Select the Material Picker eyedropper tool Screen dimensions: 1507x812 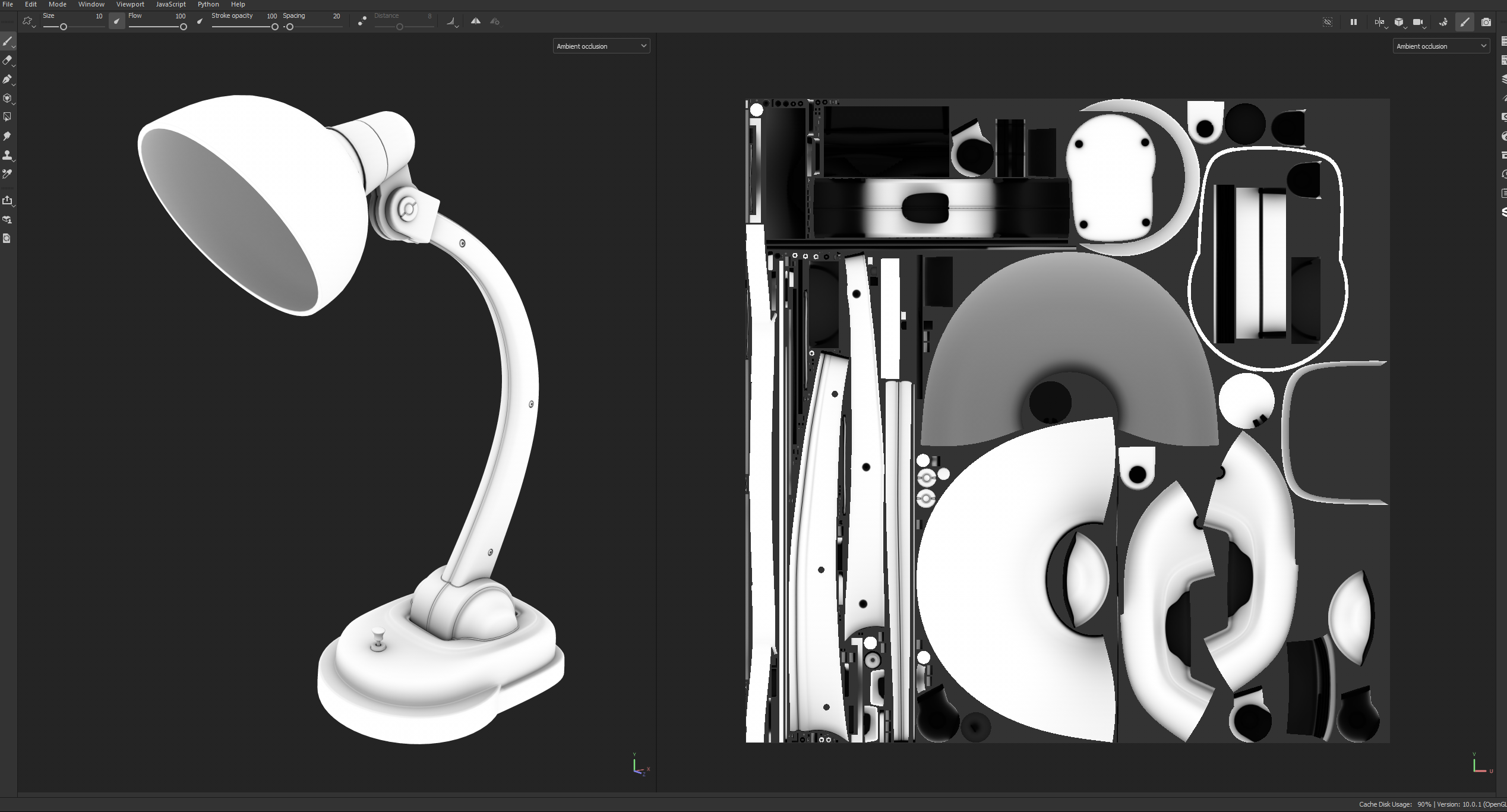point(7,174)
